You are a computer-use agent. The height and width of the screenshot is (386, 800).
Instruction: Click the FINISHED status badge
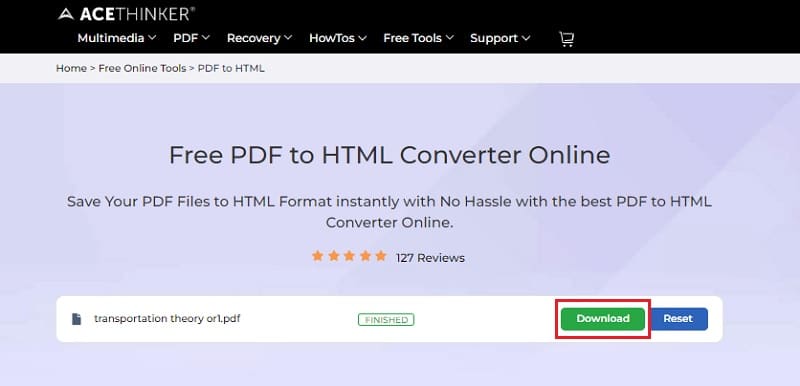coord(386,320)
